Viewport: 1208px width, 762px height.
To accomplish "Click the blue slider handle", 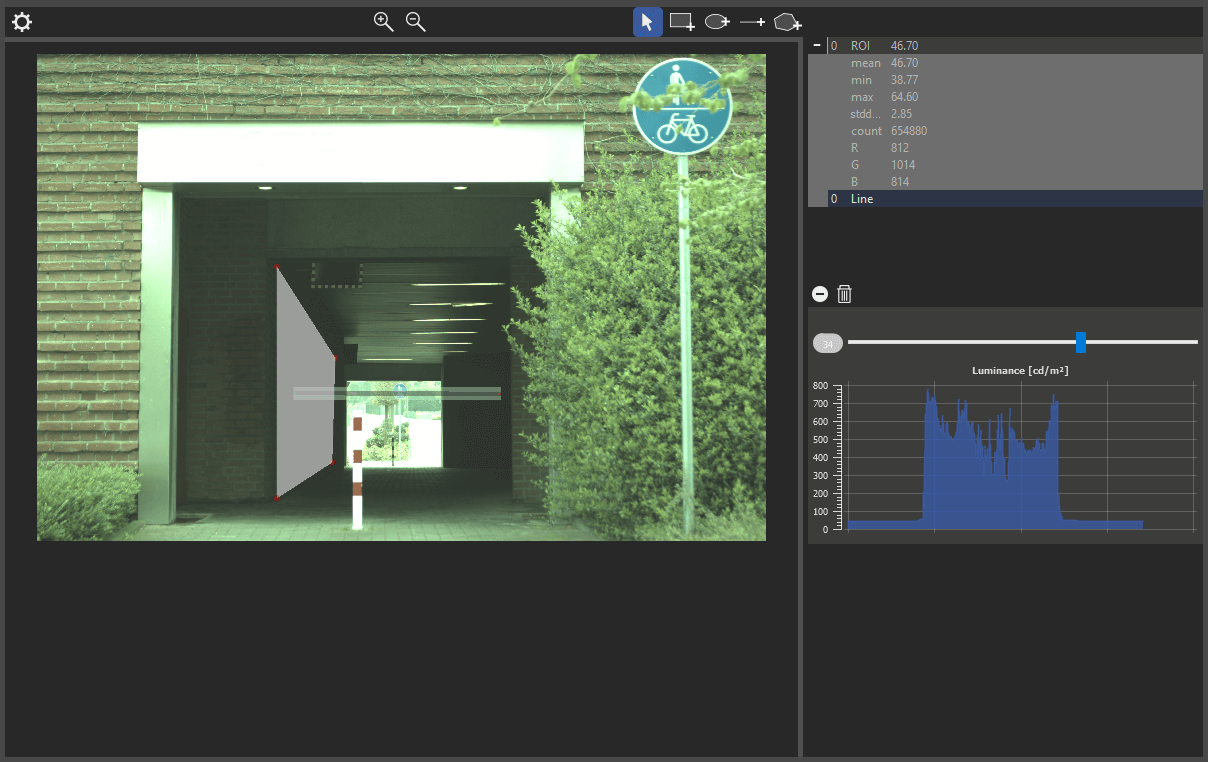I will click(x=1081, y=342).
